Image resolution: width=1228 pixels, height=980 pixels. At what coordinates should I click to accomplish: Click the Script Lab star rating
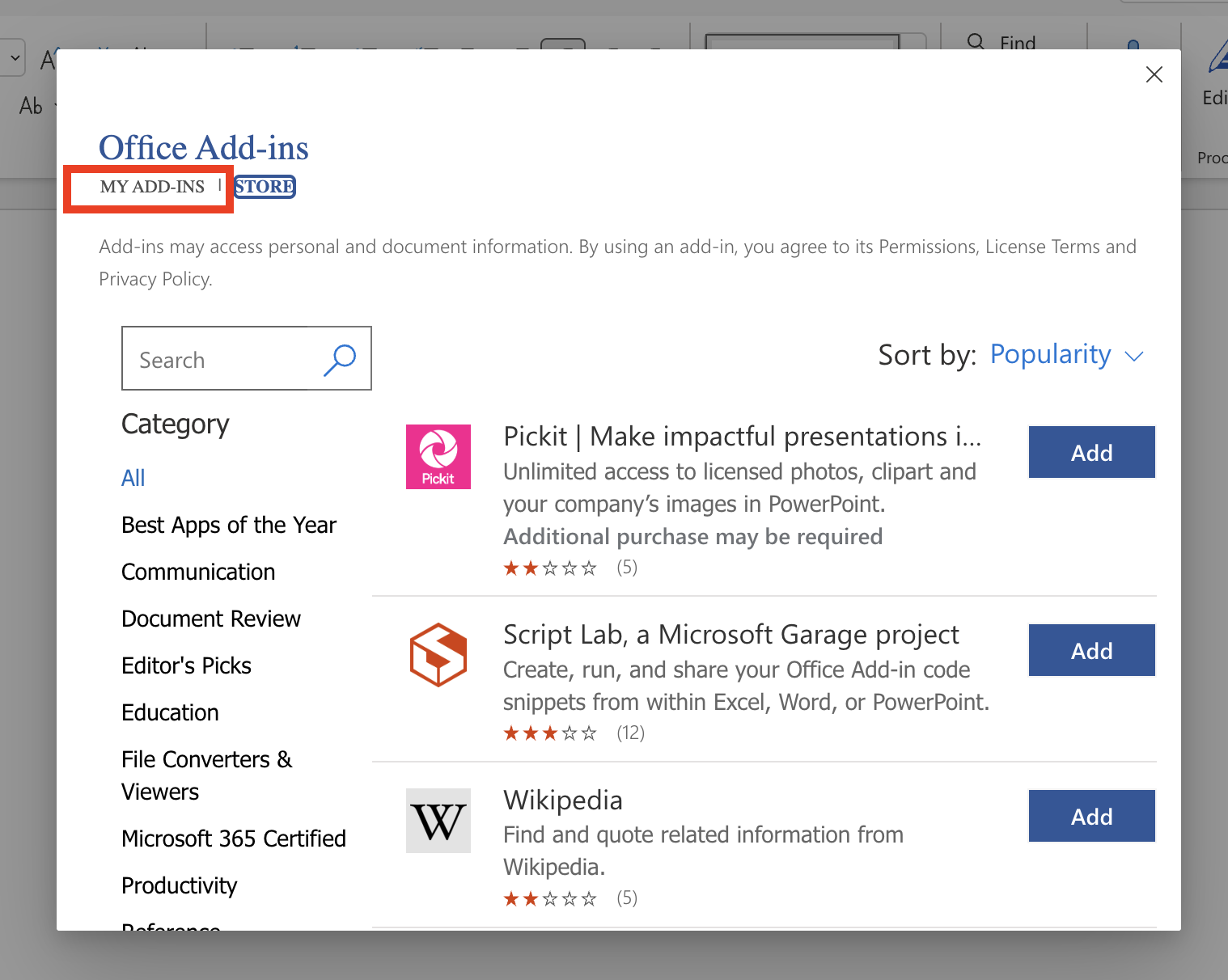(550, 733)
